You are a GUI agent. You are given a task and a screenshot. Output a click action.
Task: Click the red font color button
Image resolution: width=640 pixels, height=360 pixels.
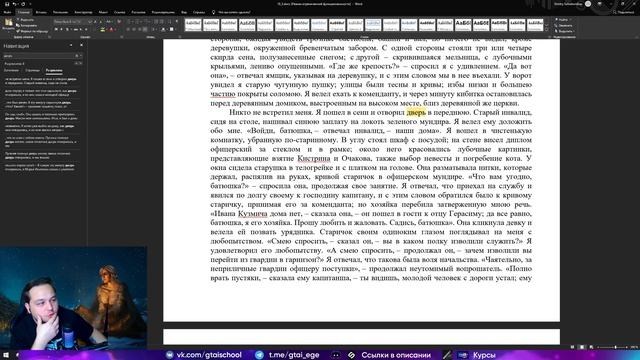coord(111,29)
